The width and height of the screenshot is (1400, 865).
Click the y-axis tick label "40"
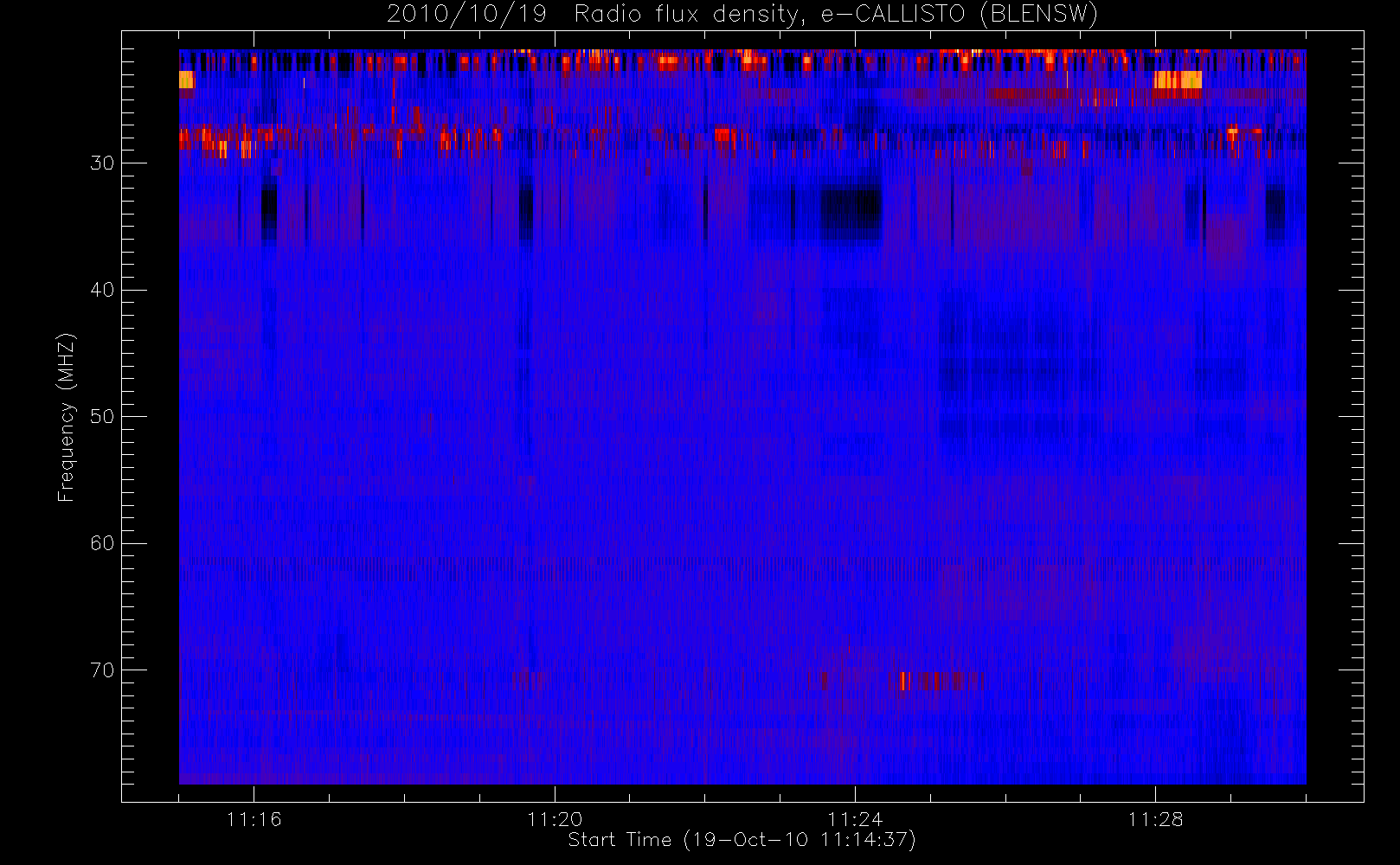click(102, 290)
